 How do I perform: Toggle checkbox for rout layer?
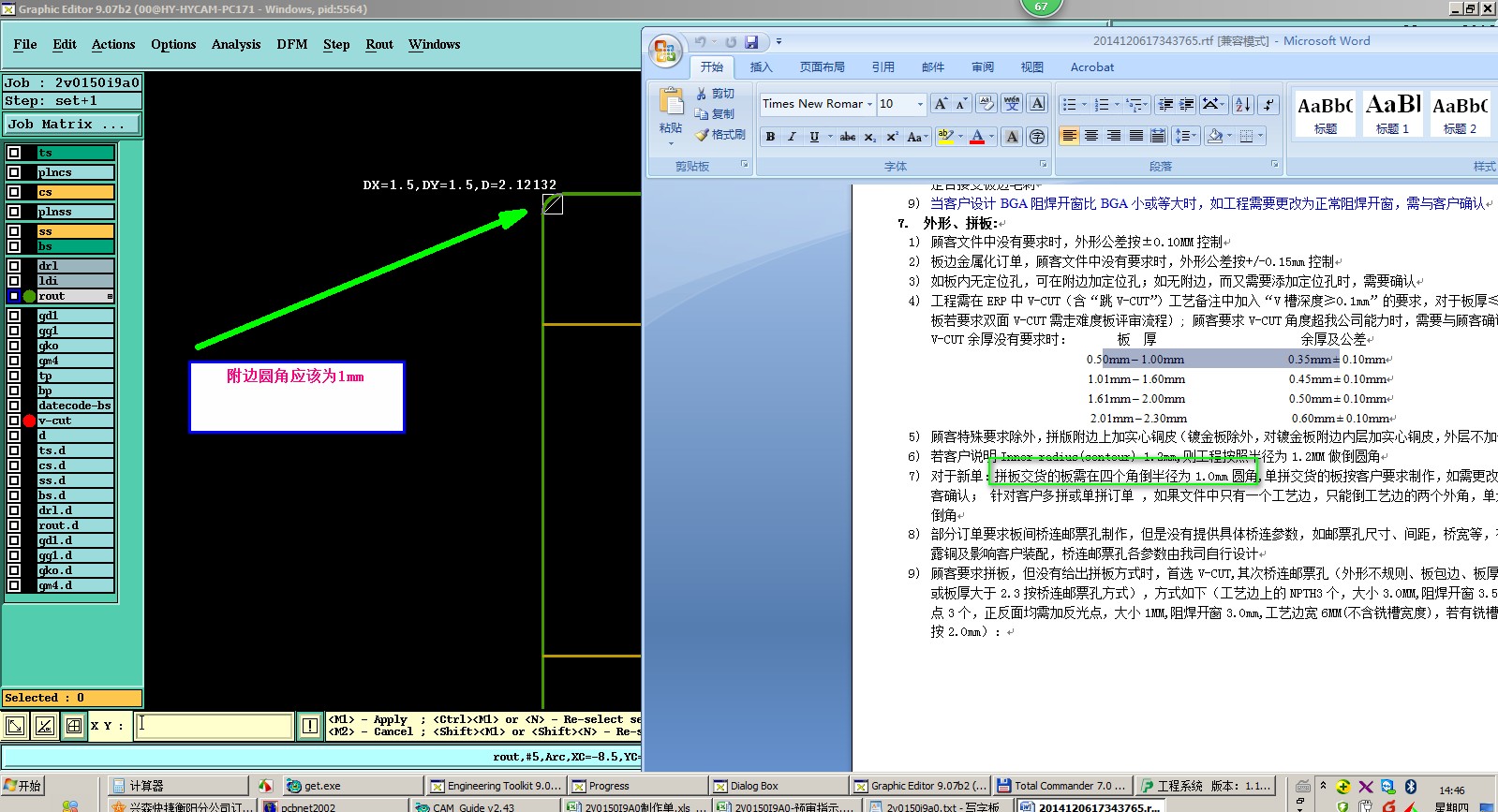click(14, 296)
